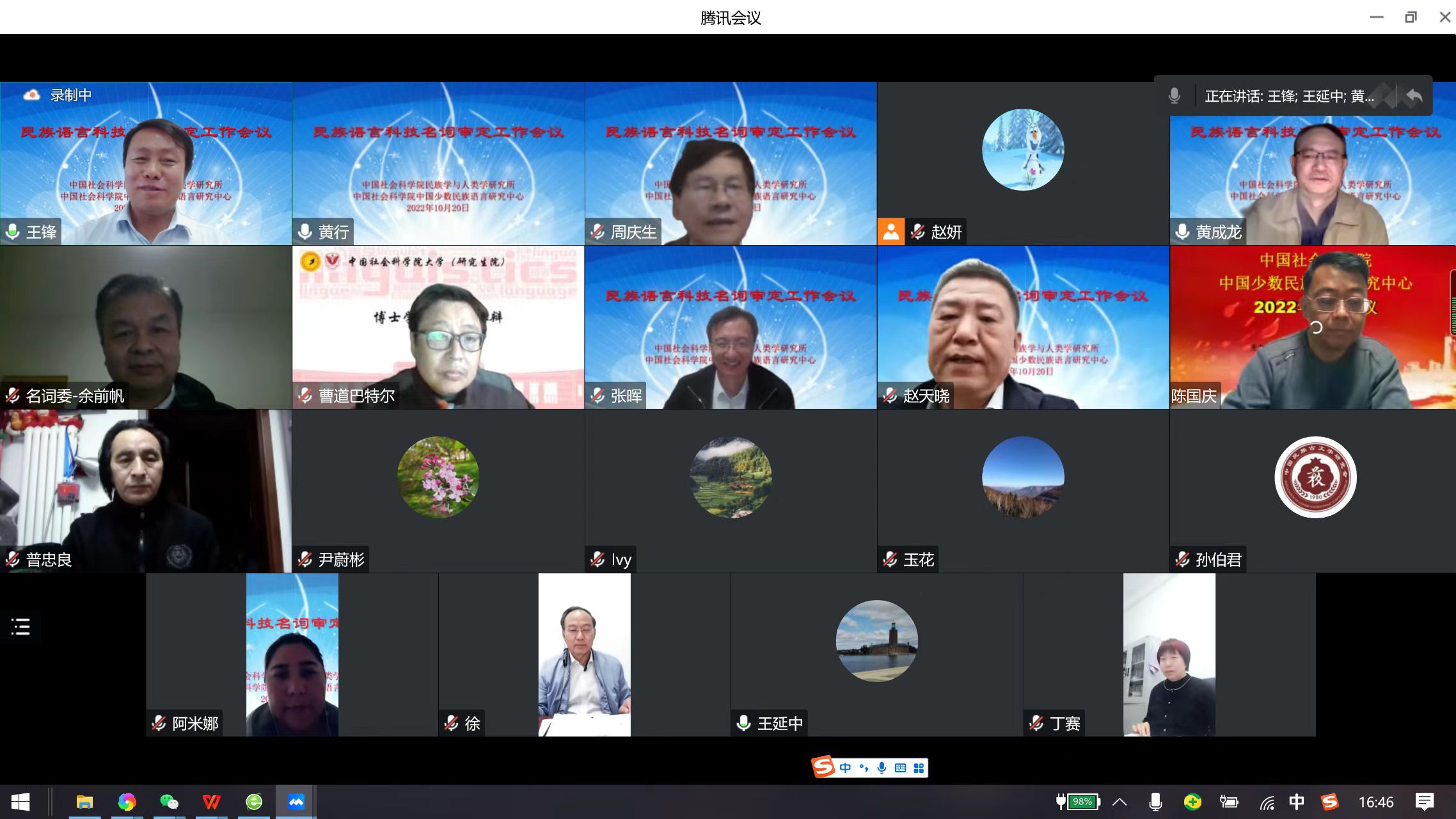Click Sogou voice input microphone icon
Image resolution: width=1456 pixels, height=819 pixels.
[x=882, y=768]
